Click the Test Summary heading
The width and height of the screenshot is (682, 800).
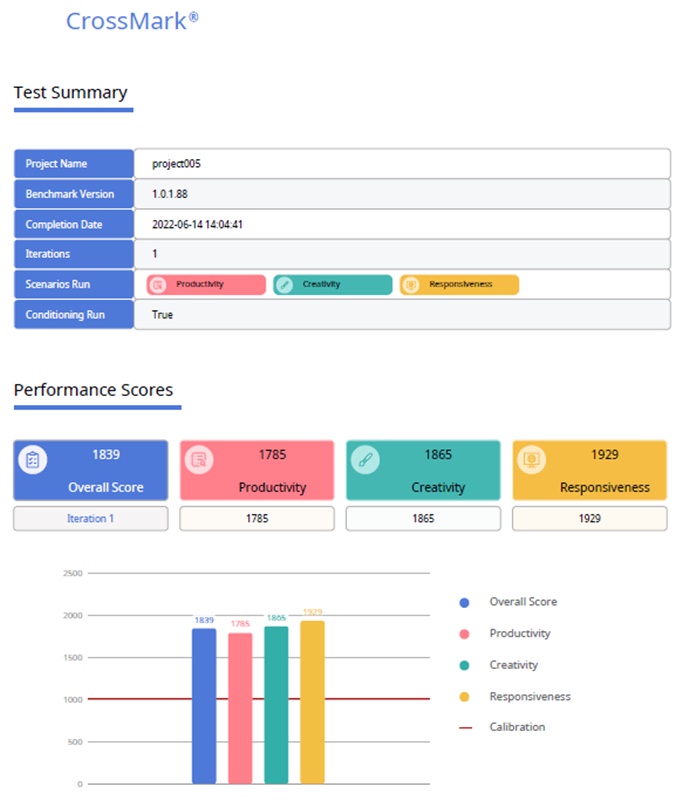point(70,92)
